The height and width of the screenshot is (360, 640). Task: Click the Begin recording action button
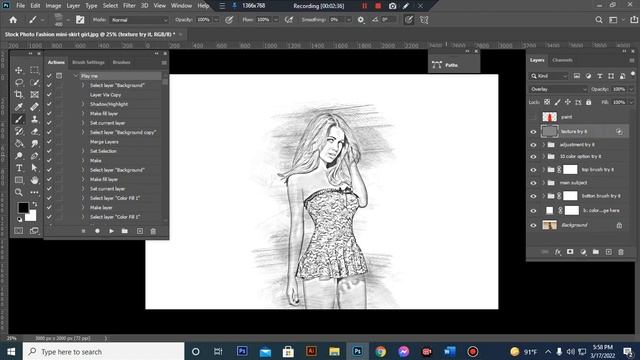(97, 231)
